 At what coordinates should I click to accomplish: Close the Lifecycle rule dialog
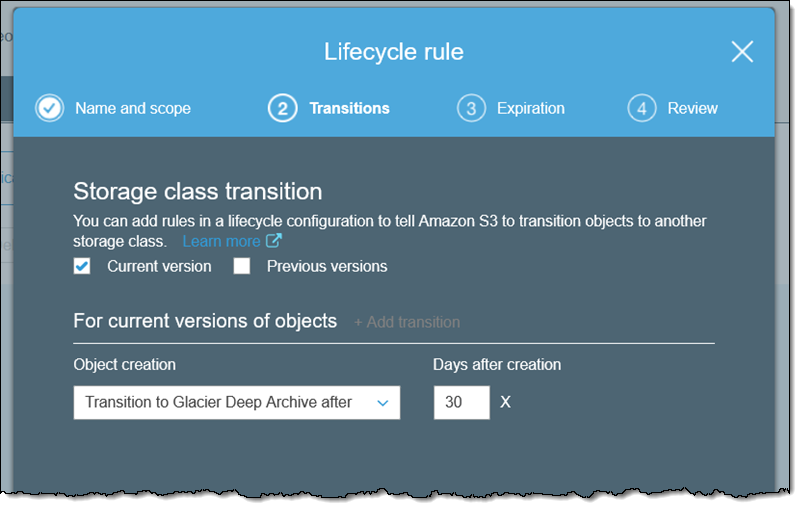pos(742,52)
